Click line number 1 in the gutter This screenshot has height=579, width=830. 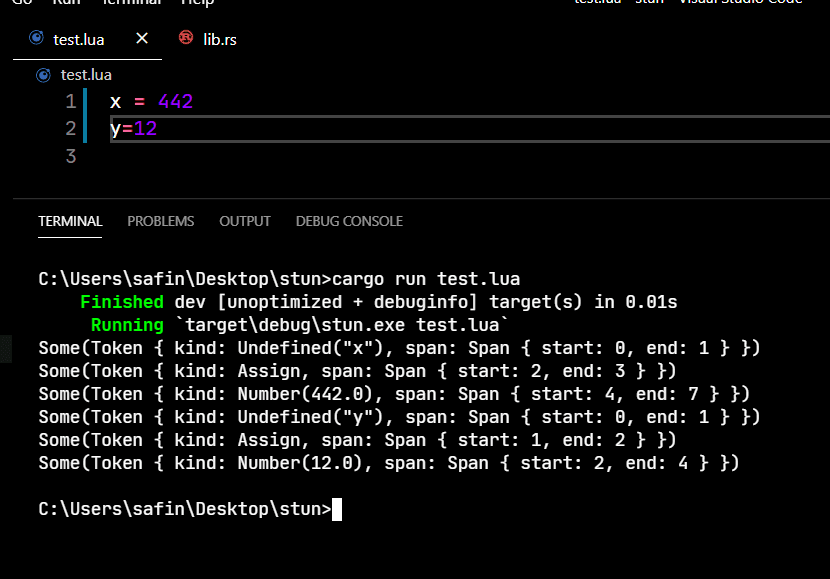[x=71, y=101]
